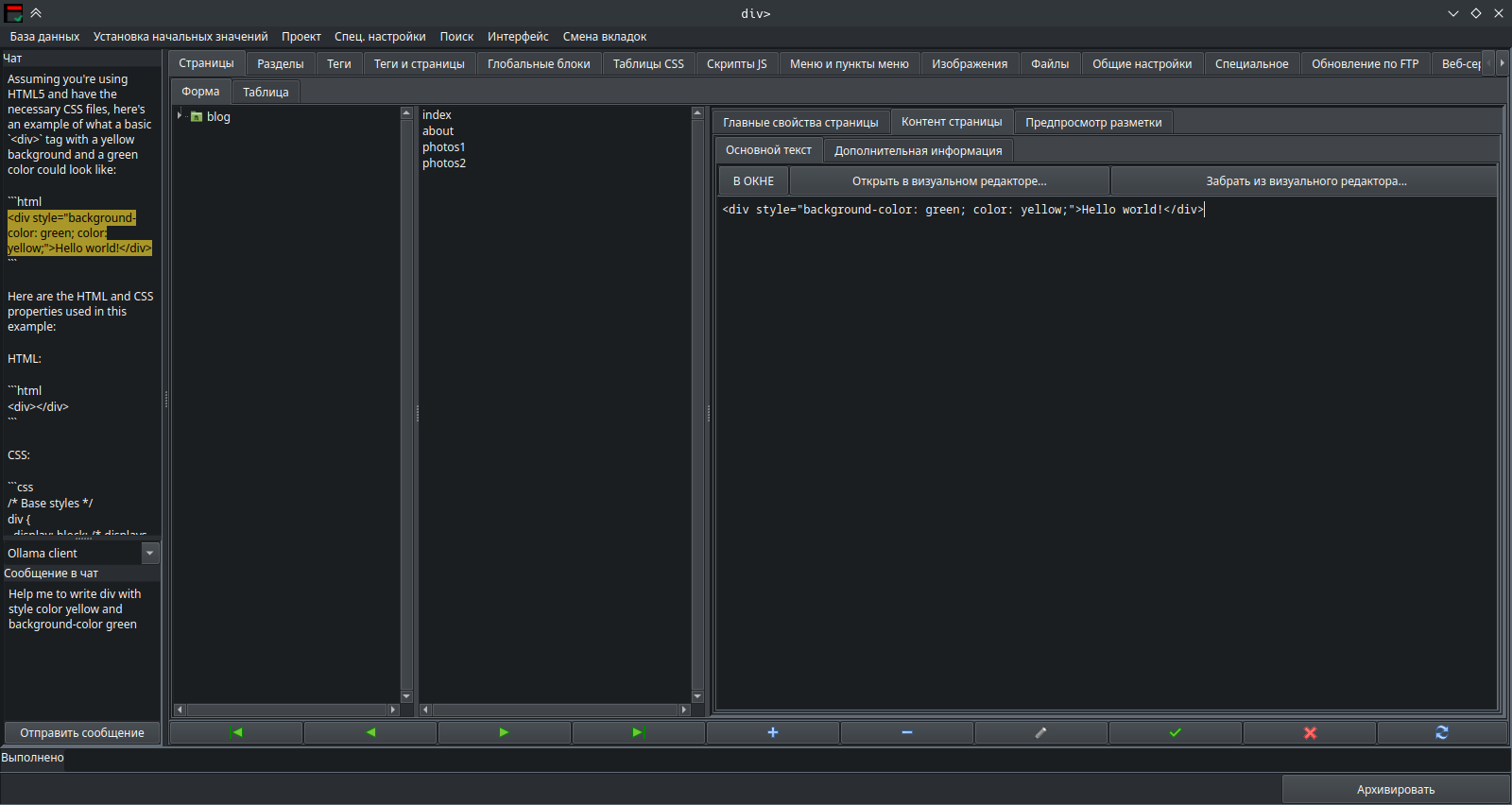Screen dimensions: 1512x805
Task: Click the Архивировать button
Action: coord(1396,789)
